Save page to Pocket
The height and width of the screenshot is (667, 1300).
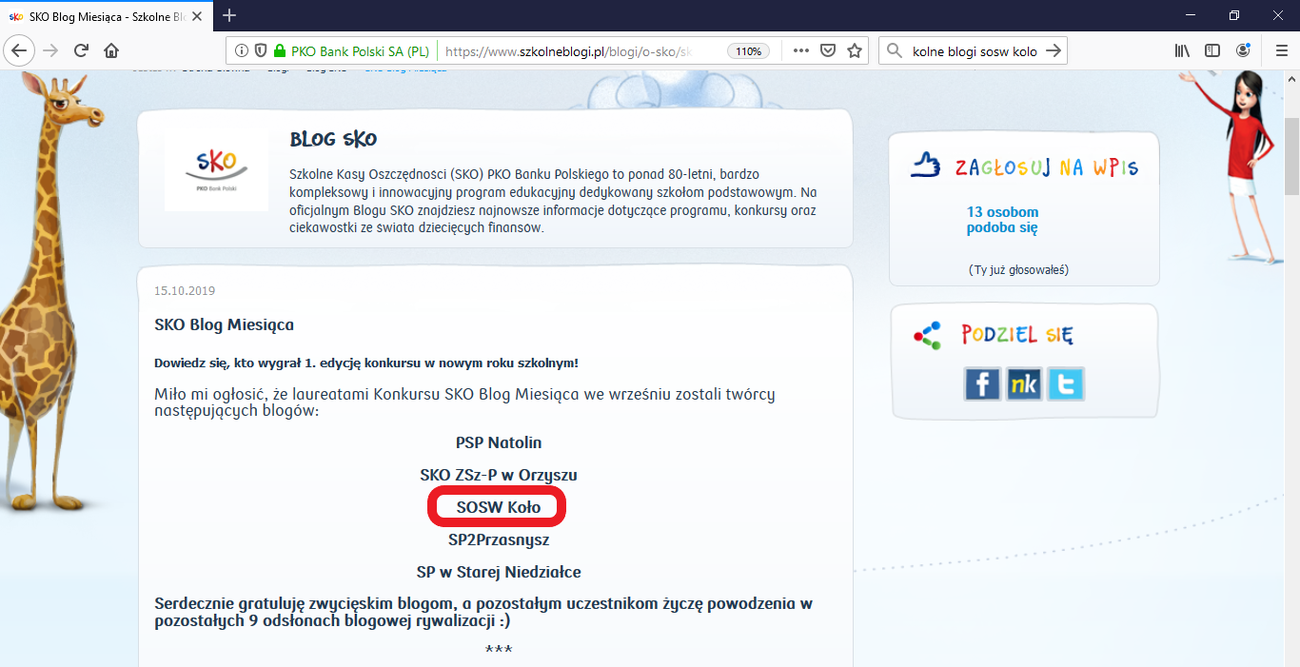(x=828, y=51)
